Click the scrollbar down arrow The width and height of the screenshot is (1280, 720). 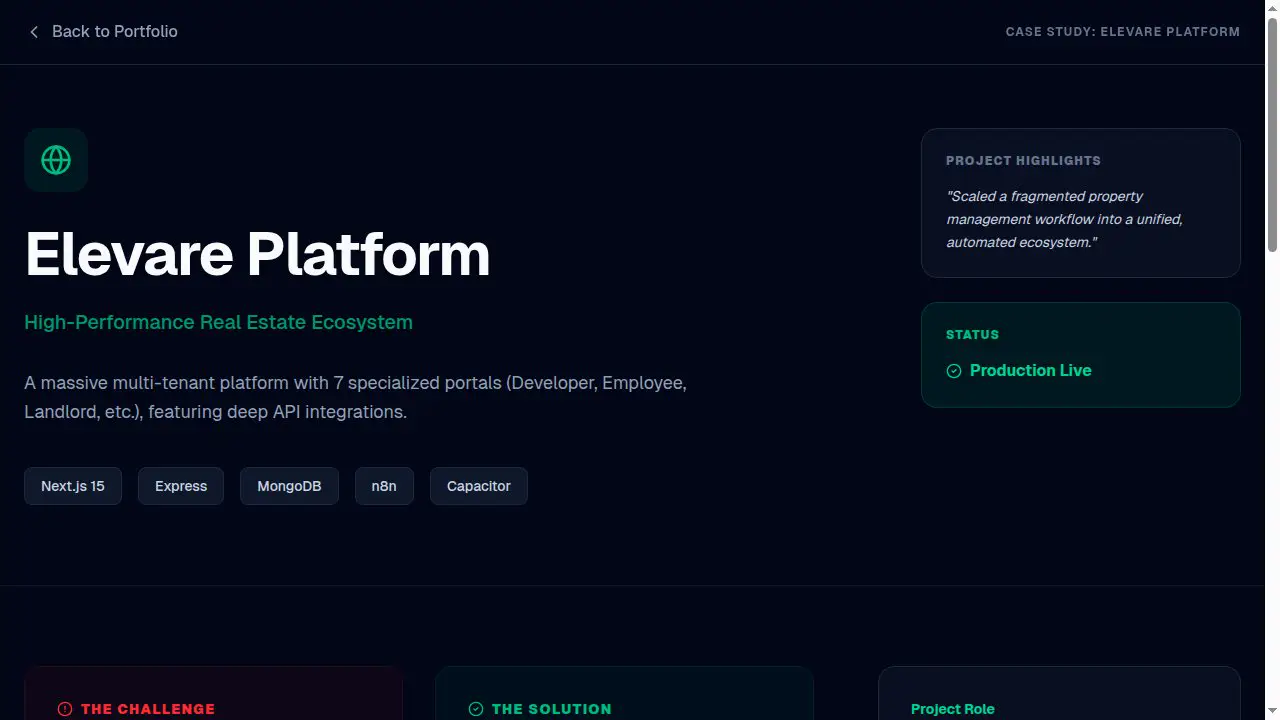tap(1272, 712)
